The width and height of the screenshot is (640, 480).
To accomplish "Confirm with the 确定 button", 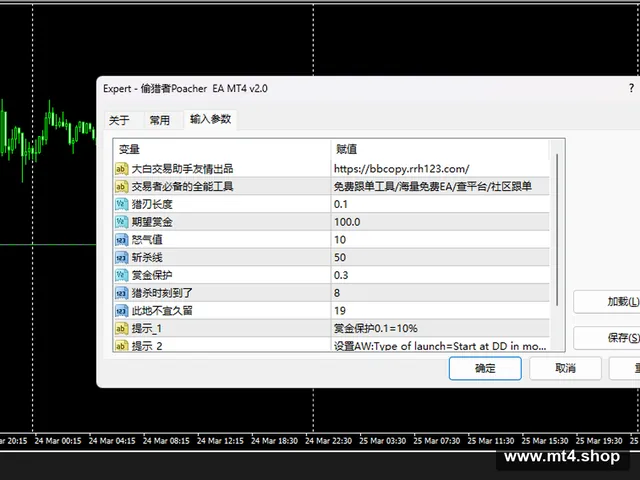I will click(485, 368).
